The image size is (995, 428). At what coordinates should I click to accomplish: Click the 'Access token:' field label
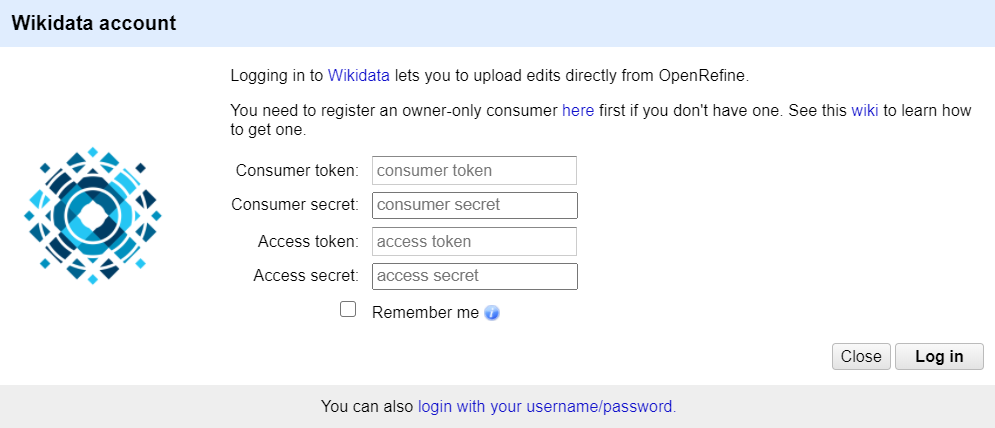point(309,242)
